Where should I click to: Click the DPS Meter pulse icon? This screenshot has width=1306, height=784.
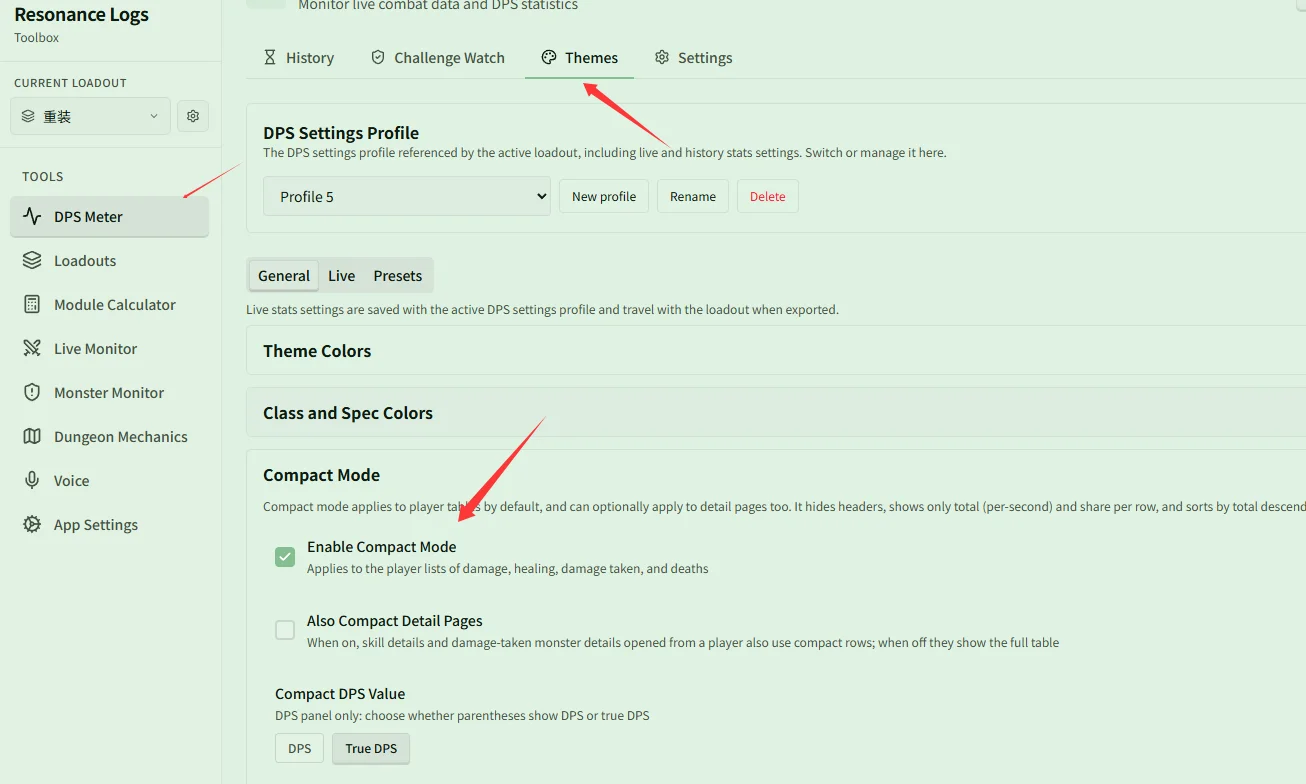(x=32, y=216)
